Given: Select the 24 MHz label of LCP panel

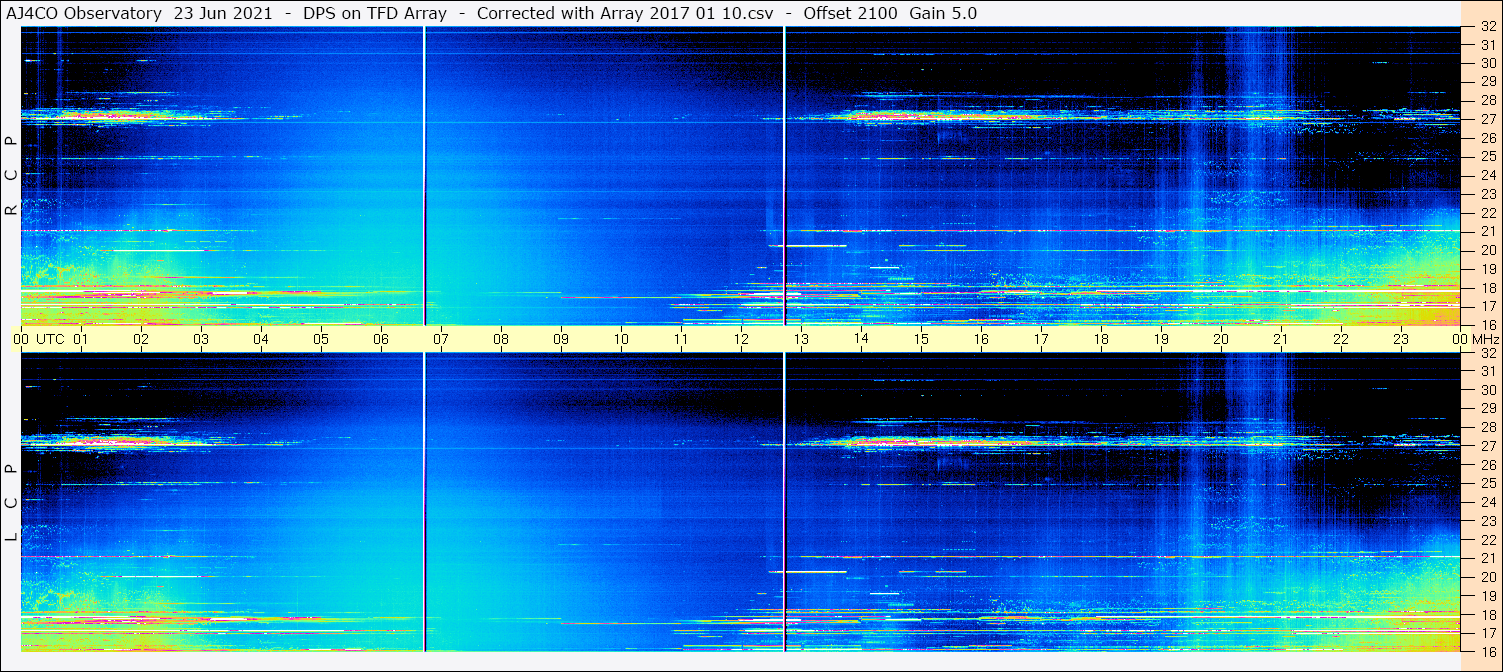Looking at the screenshot, I should 1487,502.
